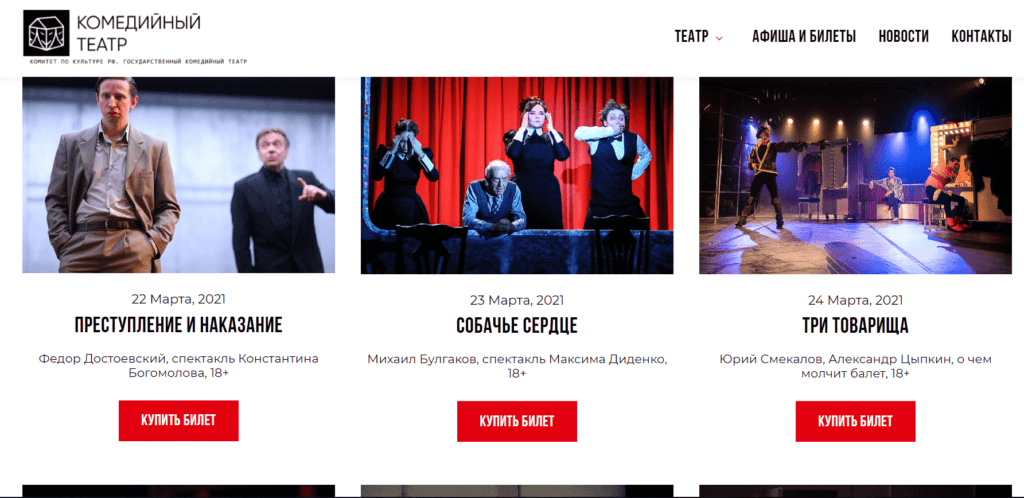Open the Собачье сердце red curtain photo
The image size is (1024, 498).
point(517,175)
